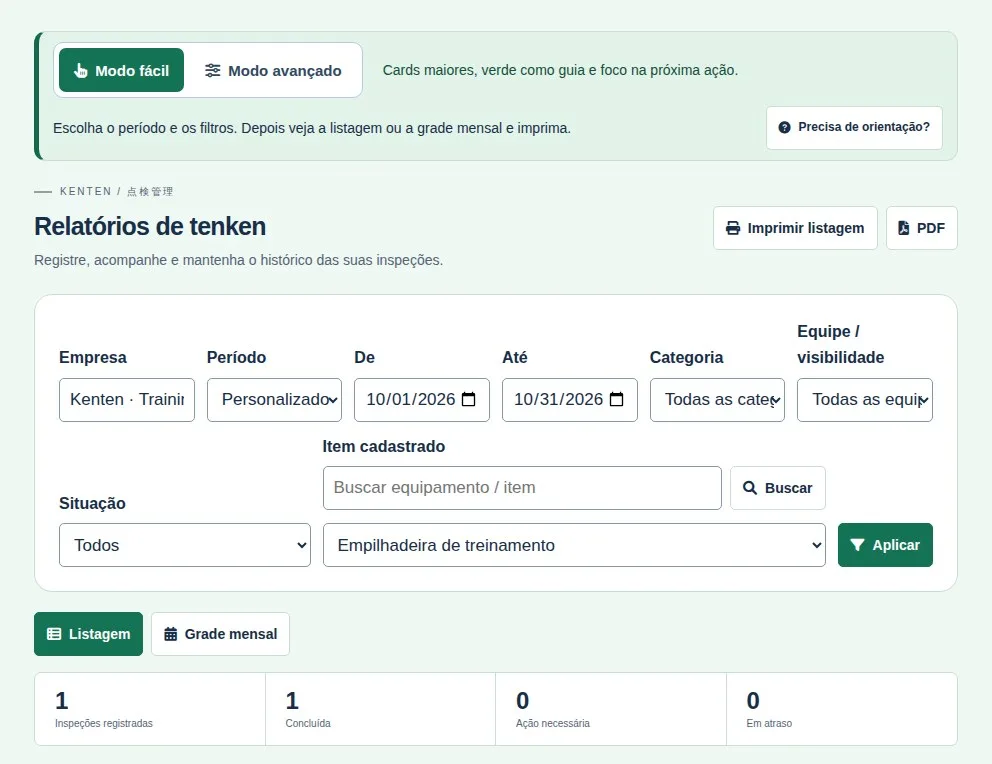Open the Categoria dropdown

pos(717,400)
